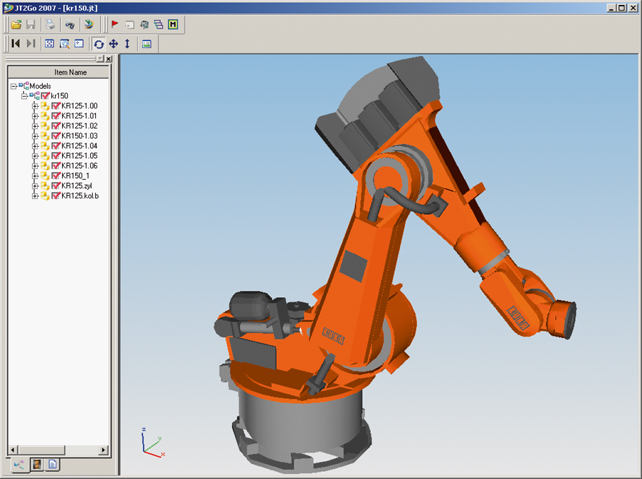Click the globe web icon in toolbar

(89, 25)
